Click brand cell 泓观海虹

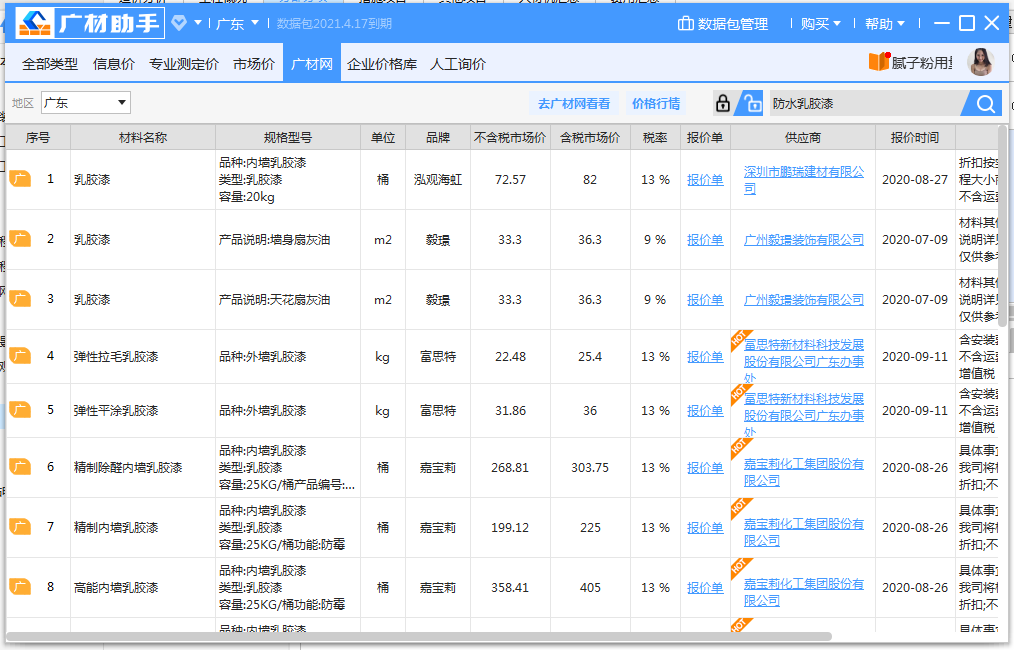coord(438,180)
